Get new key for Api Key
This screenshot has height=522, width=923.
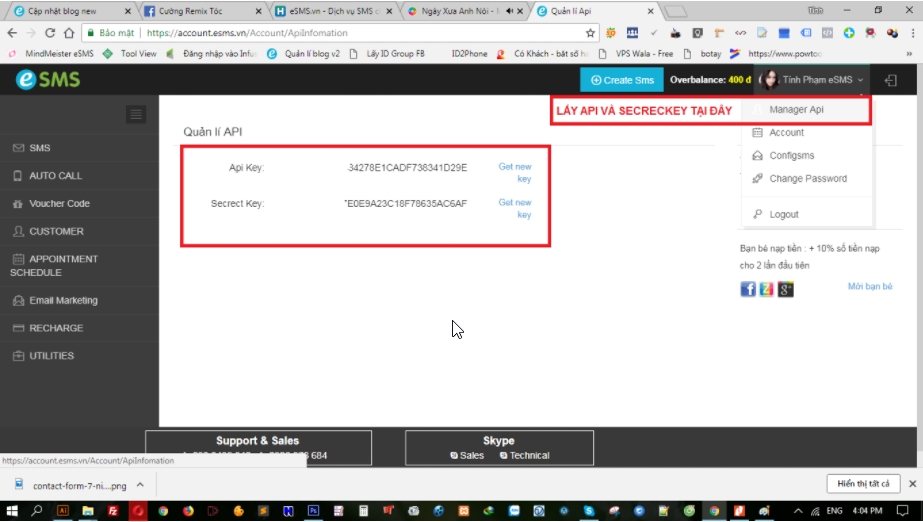pyautogui.click(x=516, y=173)
